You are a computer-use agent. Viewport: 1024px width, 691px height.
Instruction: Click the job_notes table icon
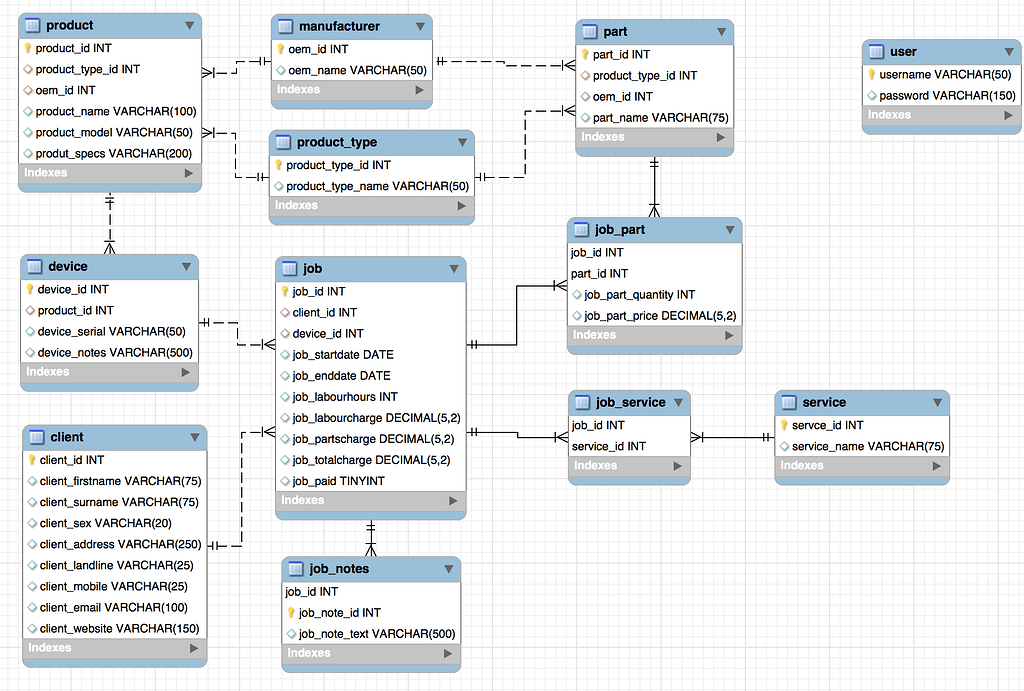click(295, 569)
